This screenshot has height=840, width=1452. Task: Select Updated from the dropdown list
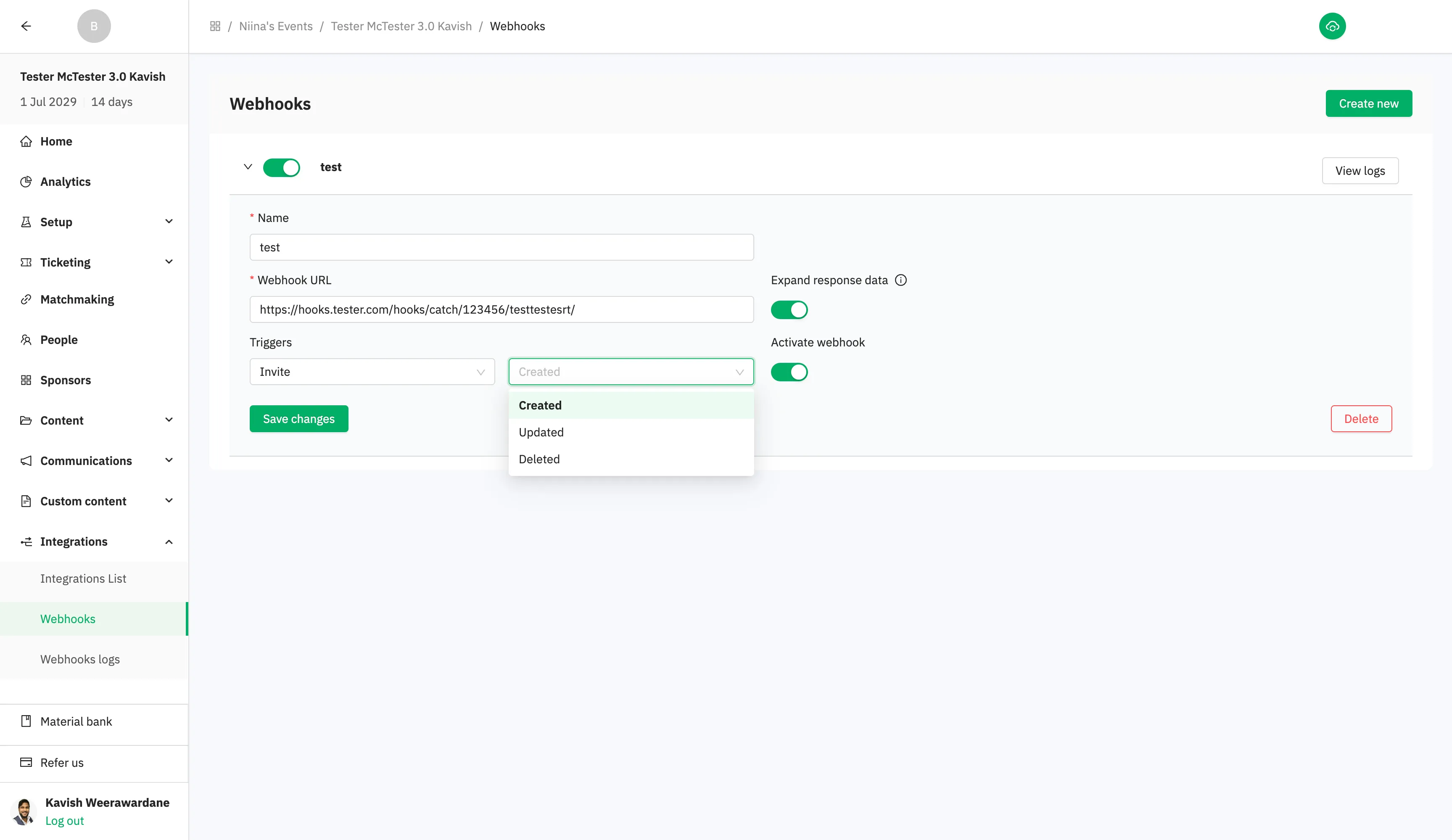click(x=631, y=432)
